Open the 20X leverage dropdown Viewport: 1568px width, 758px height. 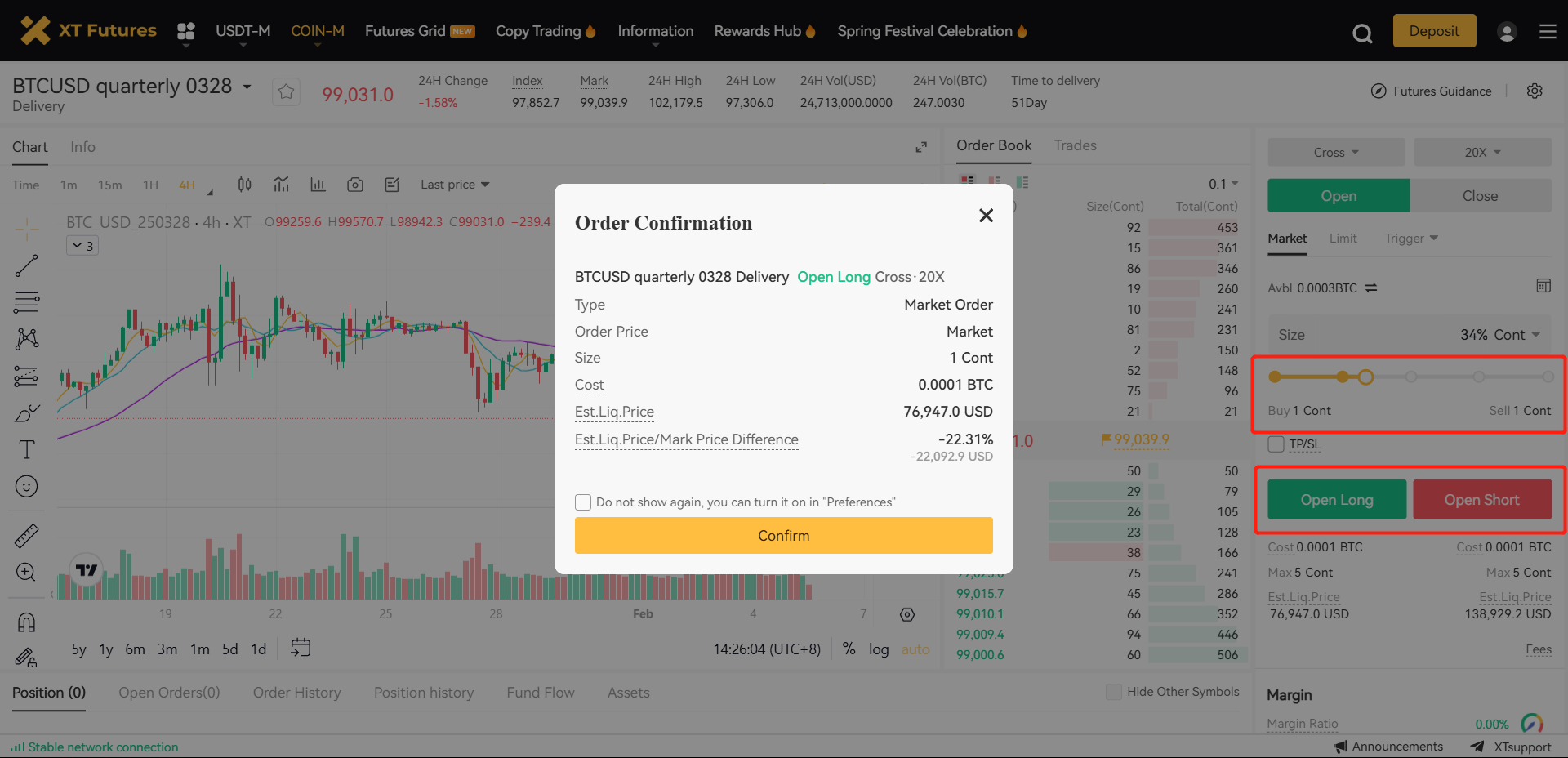coord(1482,153)
